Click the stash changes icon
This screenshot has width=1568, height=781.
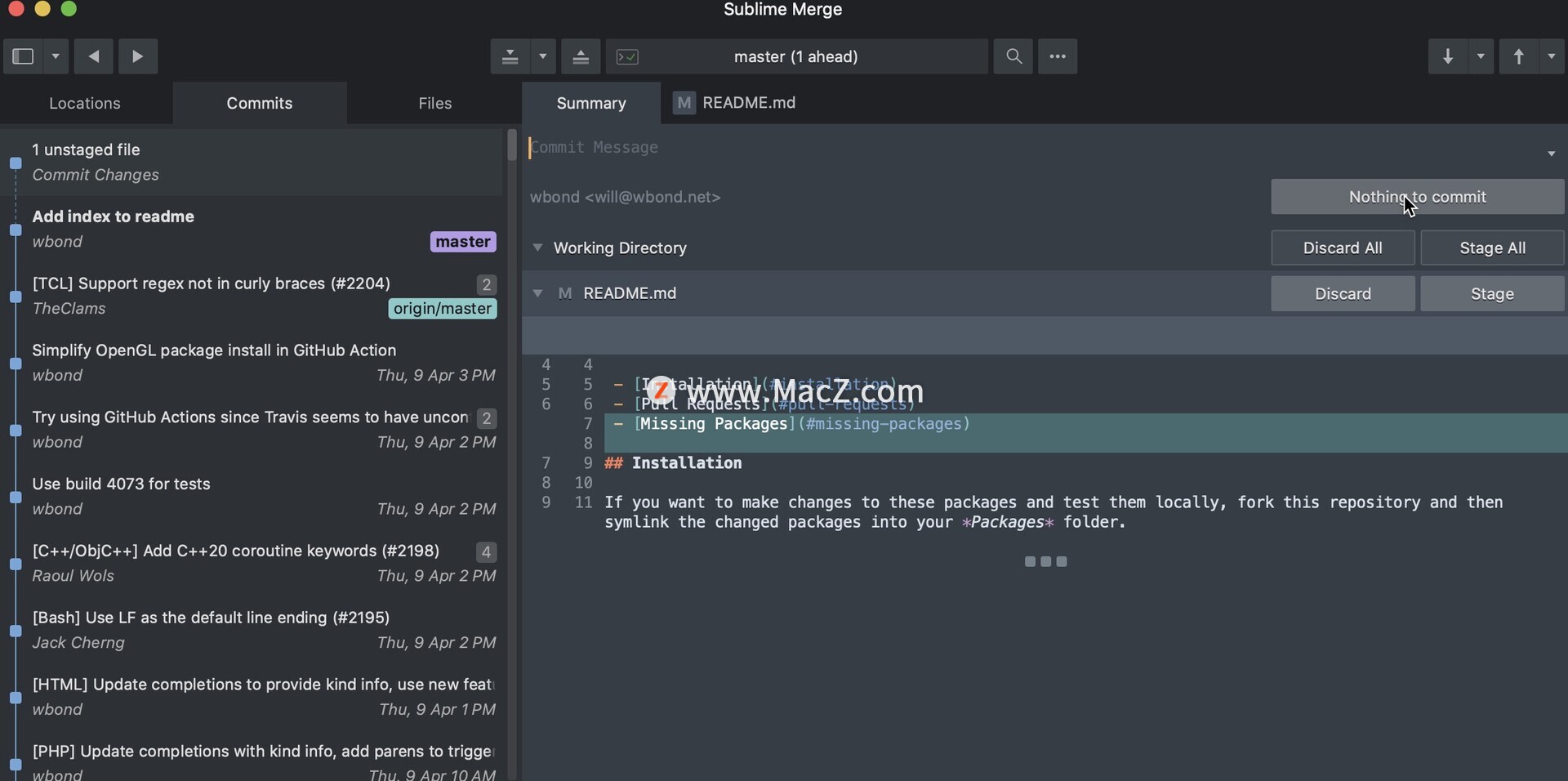pyautogui.click(x=510, y=56)
